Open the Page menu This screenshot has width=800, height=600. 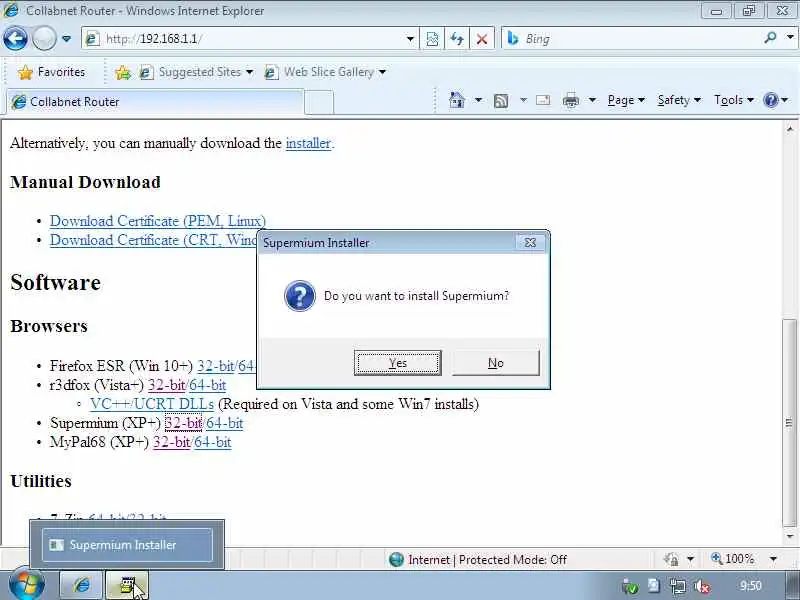[x=626, y=100]
